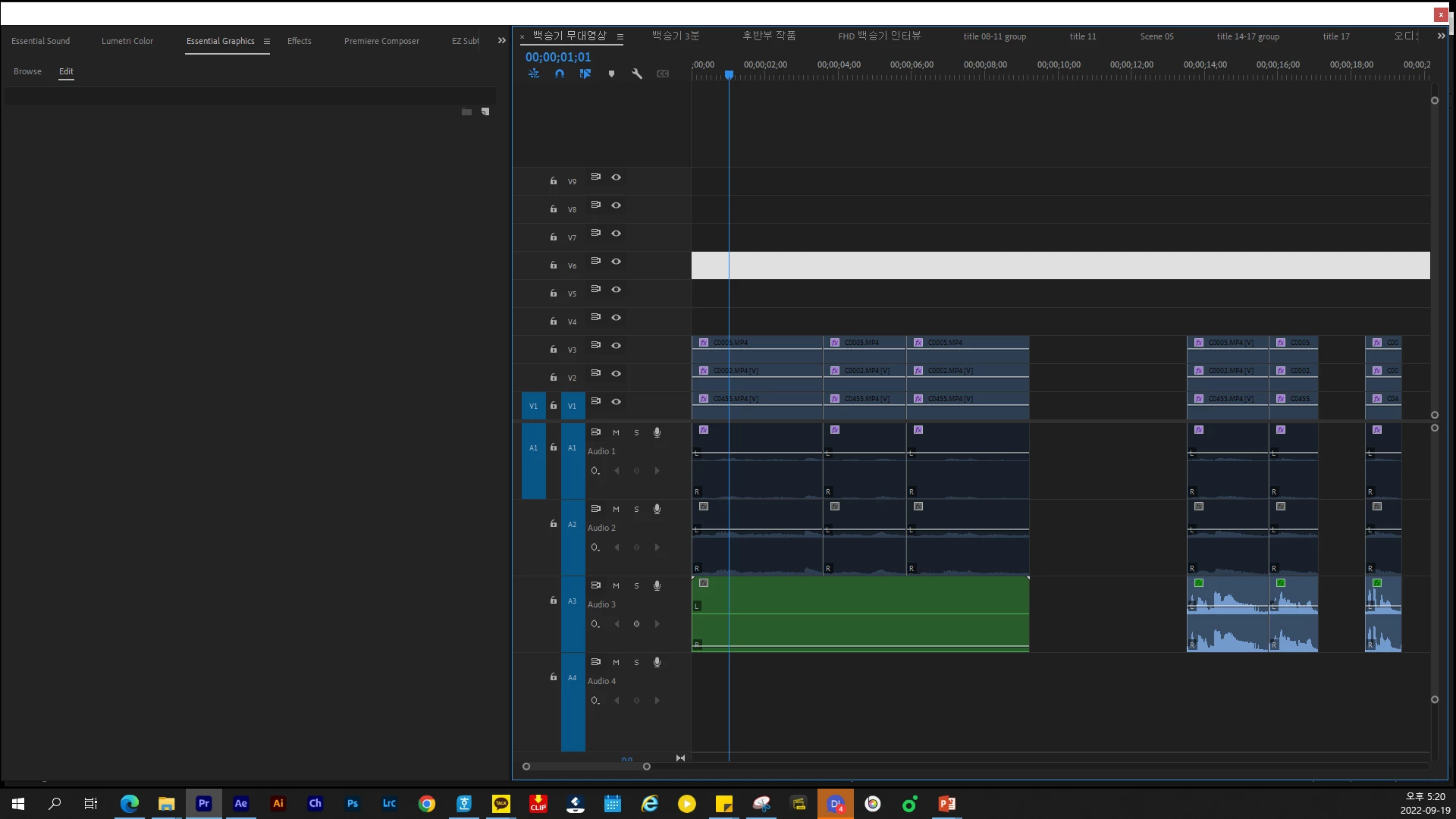Launch After Effects from taskbar

tap(240, 803)
